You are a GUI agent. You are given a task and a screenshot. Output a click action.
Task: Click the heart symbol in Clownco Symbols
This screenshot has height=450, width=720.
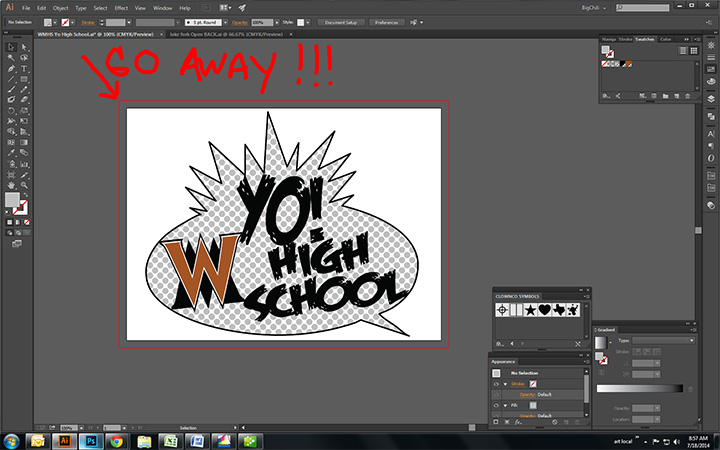tap(545, 310)
